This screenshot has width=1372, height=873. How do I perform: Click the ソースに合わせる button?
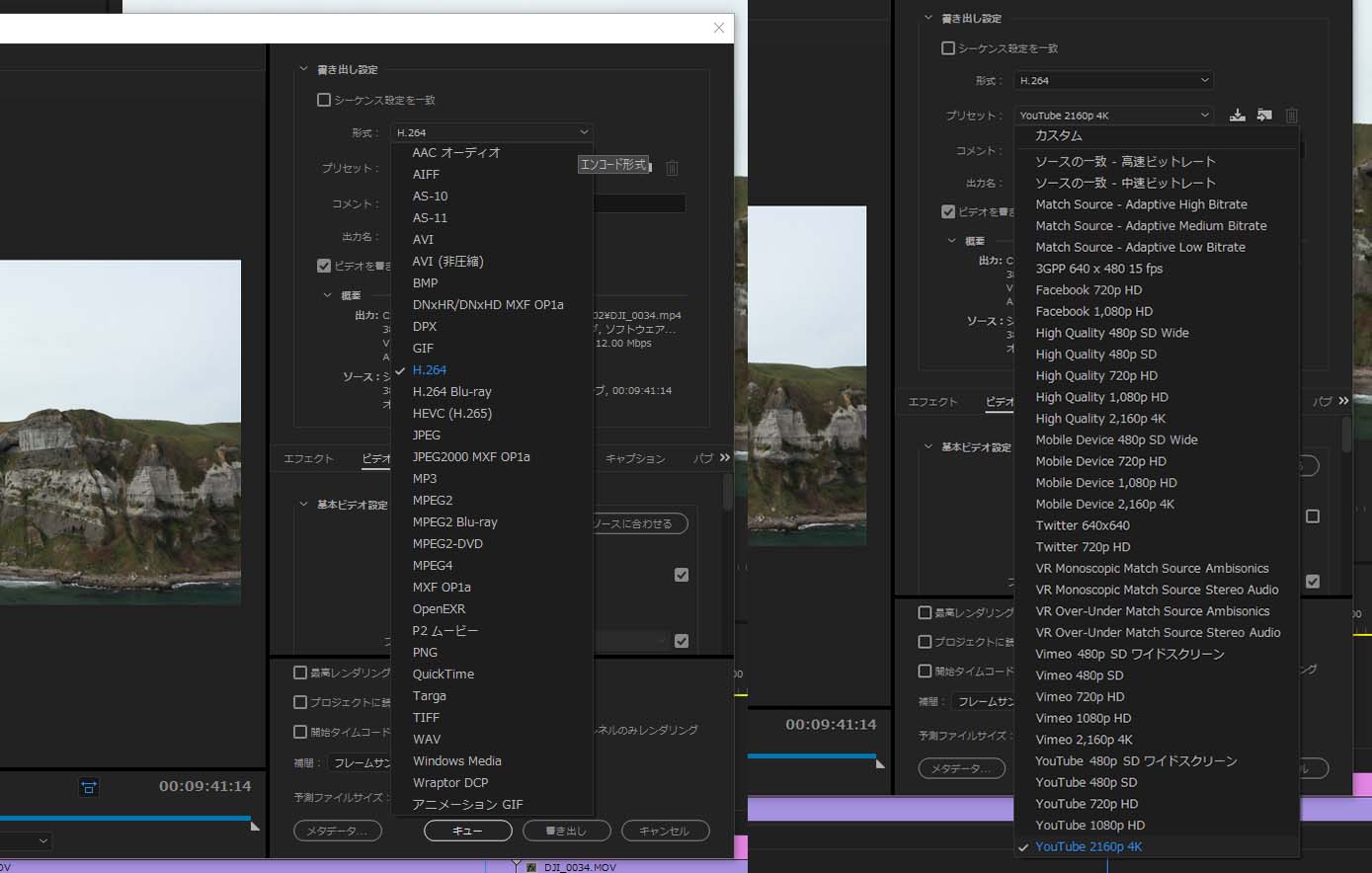point(639,523)
